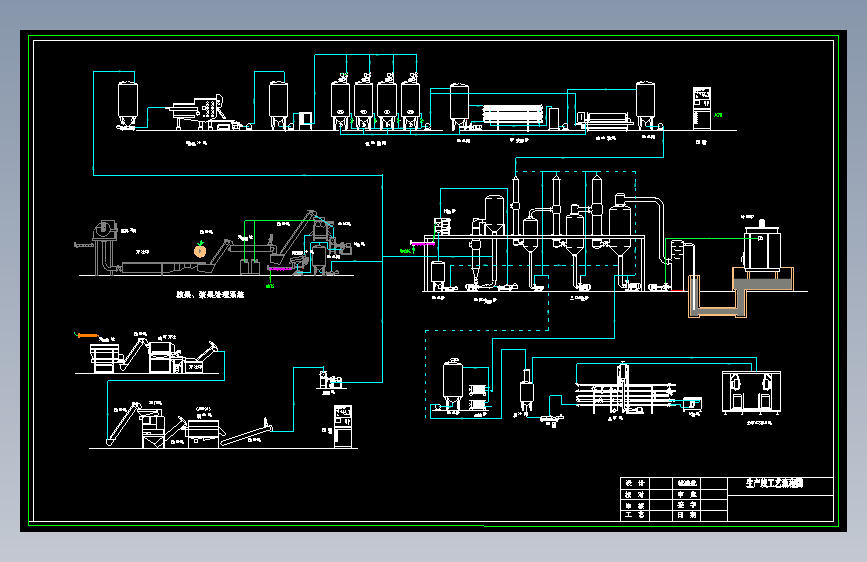Viewport: 867px width, 562px height.
Task: Click the section caption under the fruit washing line
Action: (x=210, y=295)
